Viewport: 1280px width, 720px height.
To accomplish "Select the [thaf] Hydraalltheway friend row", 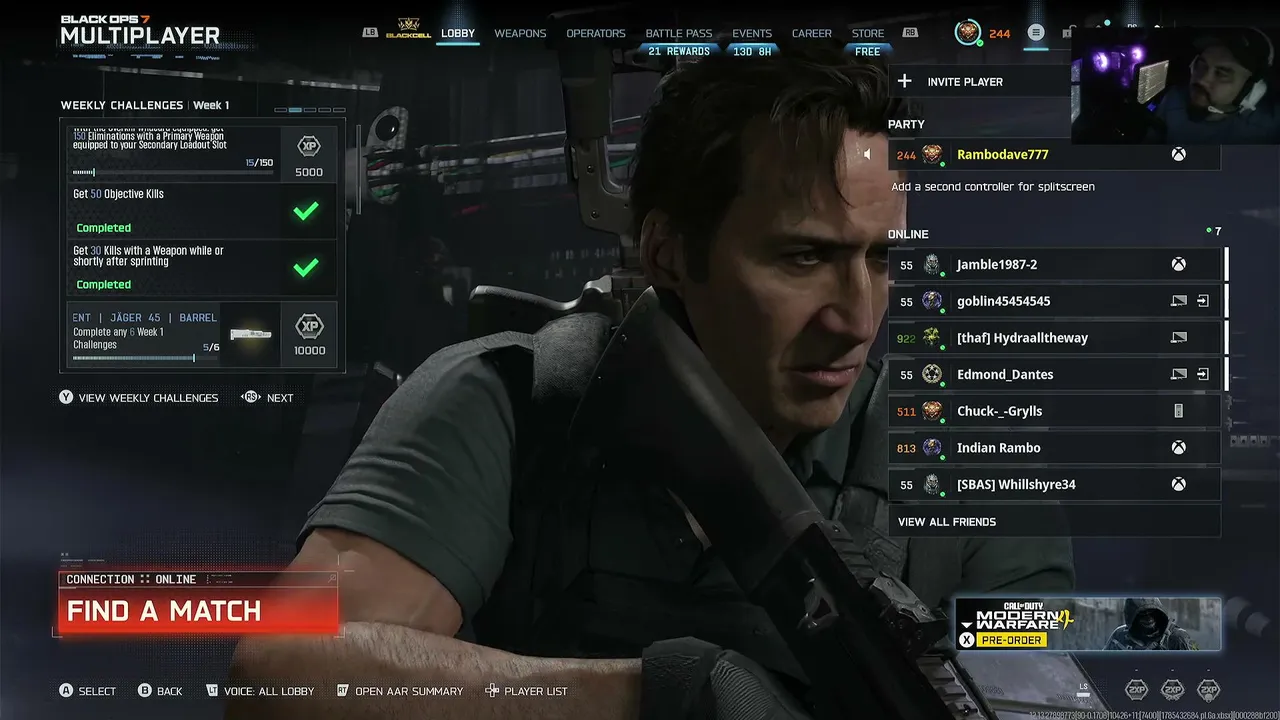I will tap(1054, 338).
